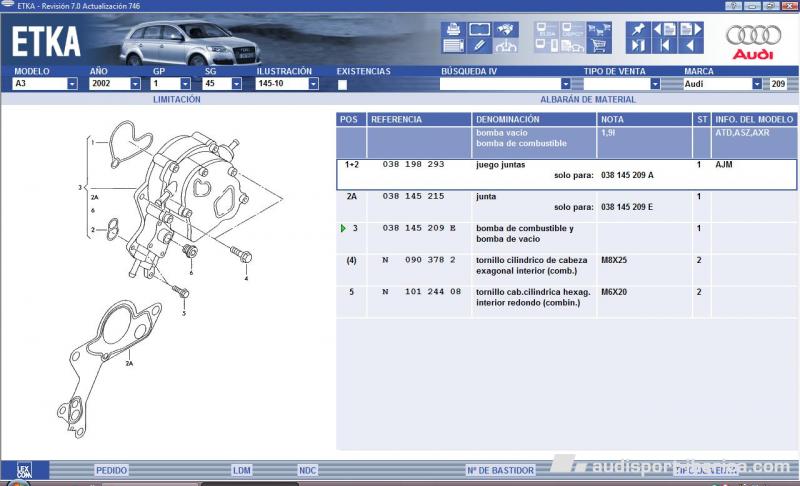Viewport: 800px width, 486px height.
Task: Click the LDM button
Action: [241, 470]
